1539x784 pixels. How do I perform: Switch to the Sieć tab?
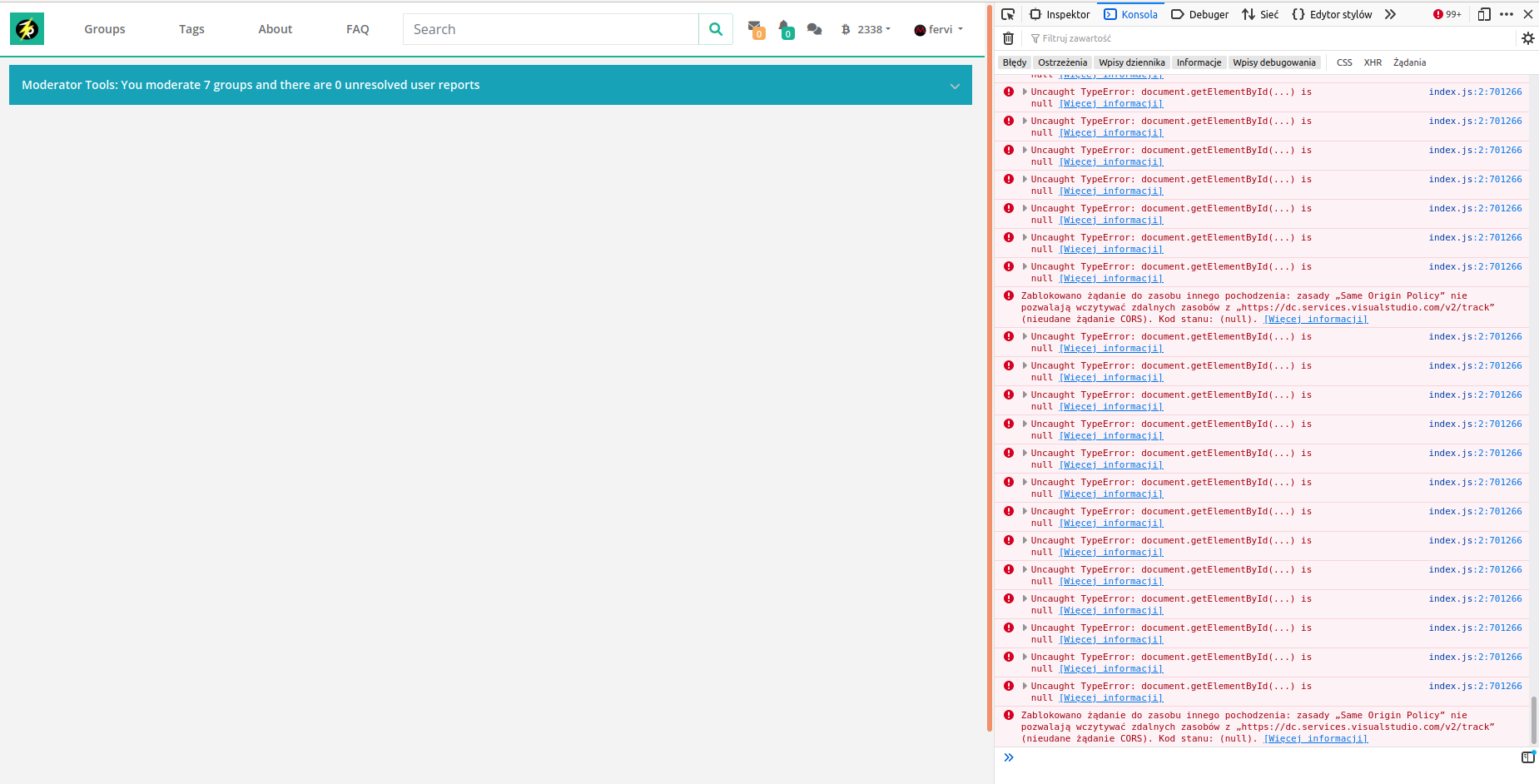pyautogui.click(x=1260, y=14)
